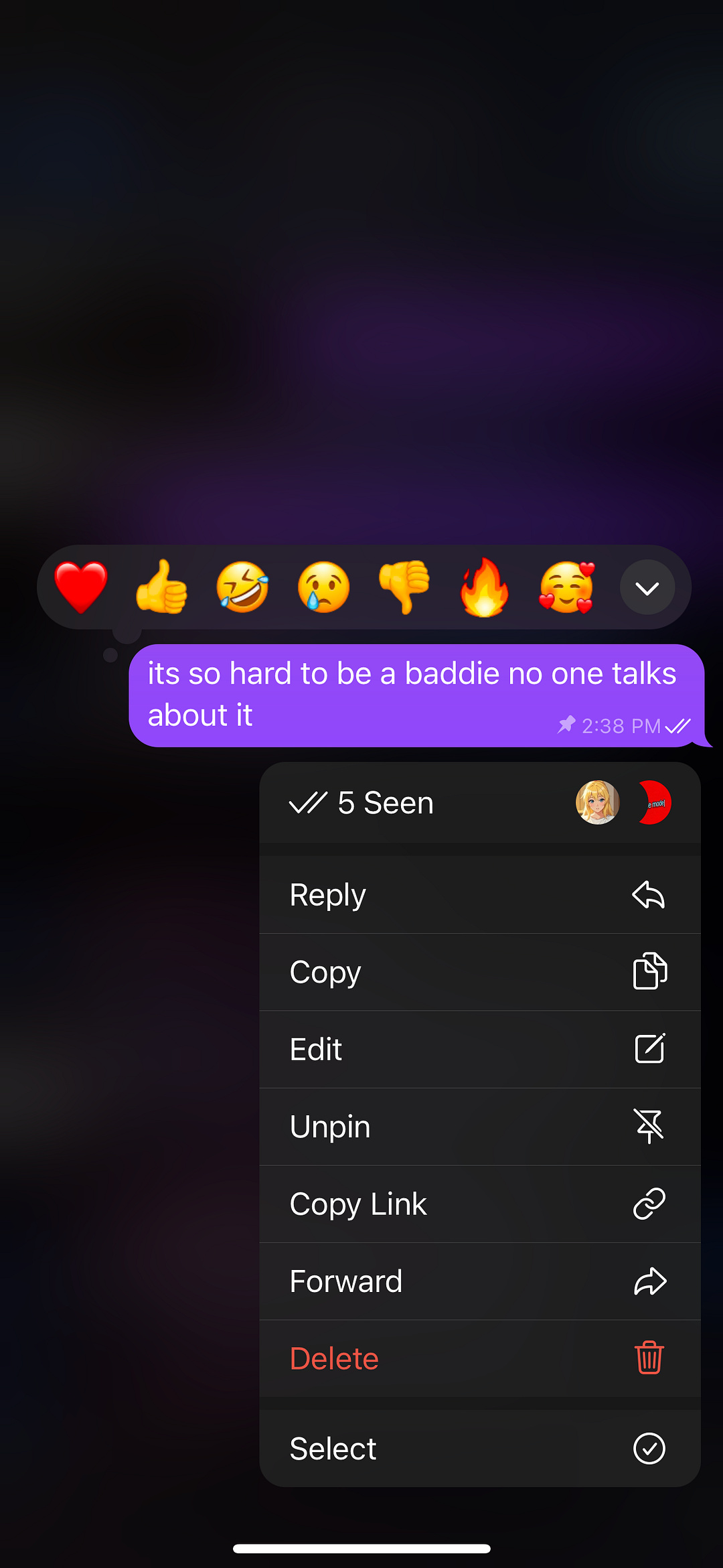This screenshot has height=1568, width=723.
Task: Tap the Edit pencil-square icon
Action: click(649, 1049)
